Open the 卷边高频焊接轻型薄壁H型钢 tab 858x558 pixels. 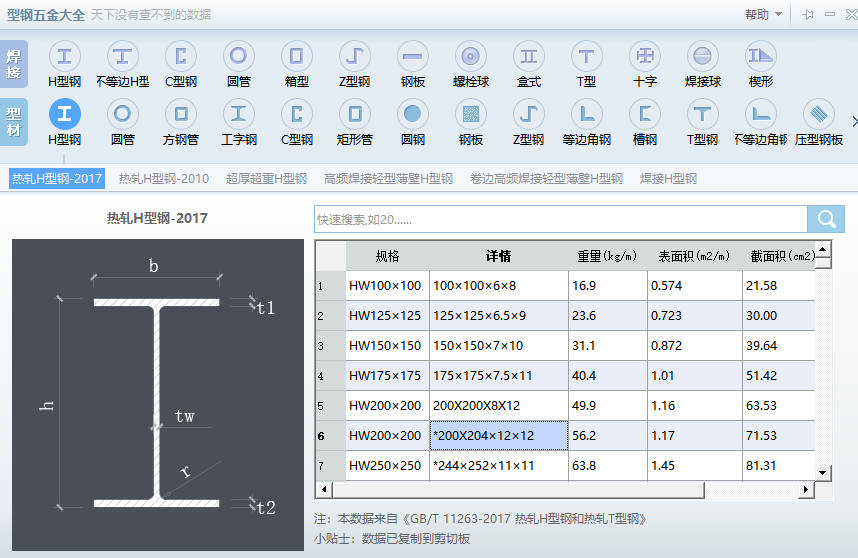click(546, 178)
